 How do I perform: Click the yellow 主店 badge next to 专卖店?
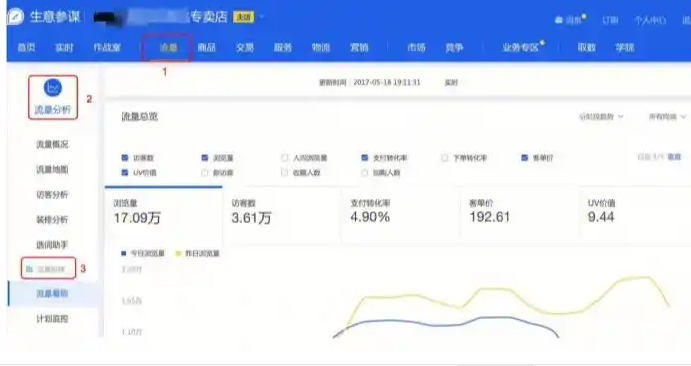(243, 17)
